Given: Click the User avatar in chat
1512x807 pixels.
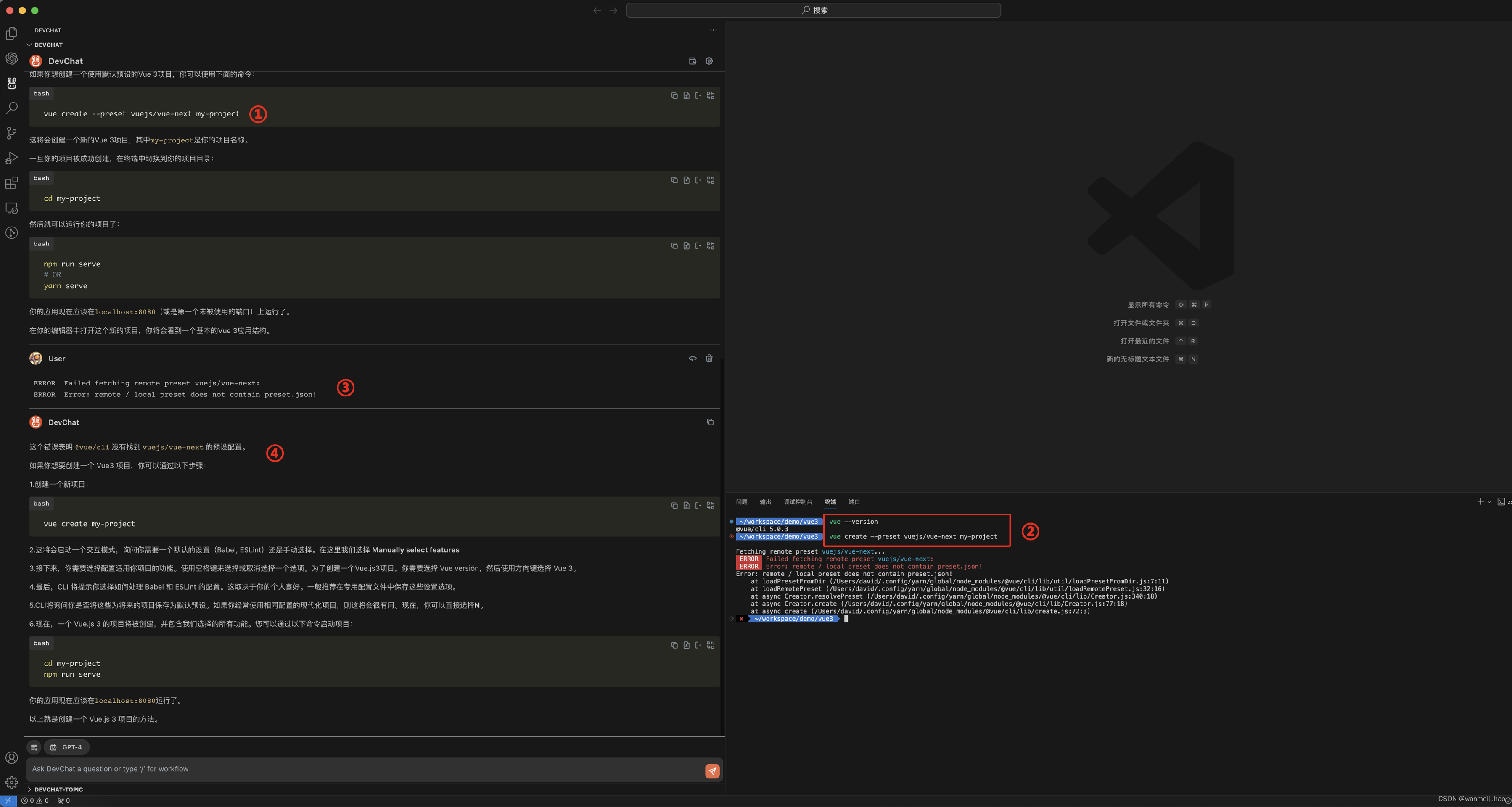Looking at the screenshot, I should pos(36,358).
